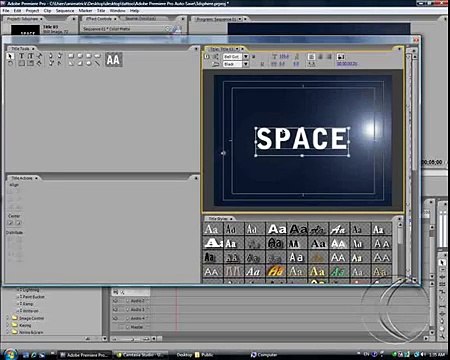Viewport: 450px width, 360px height.
Task: Switch to the Effect Controls tab
Action: tap(99, 19)
